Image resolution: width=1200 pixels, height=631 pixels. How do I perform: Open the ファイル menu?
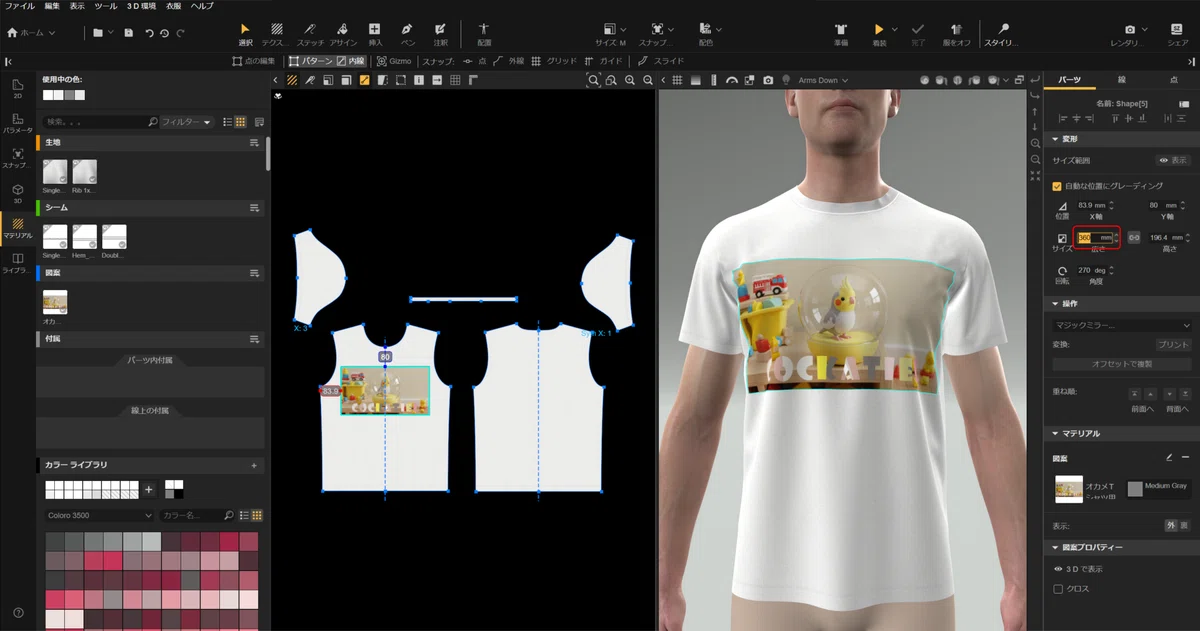coord(20,6)
